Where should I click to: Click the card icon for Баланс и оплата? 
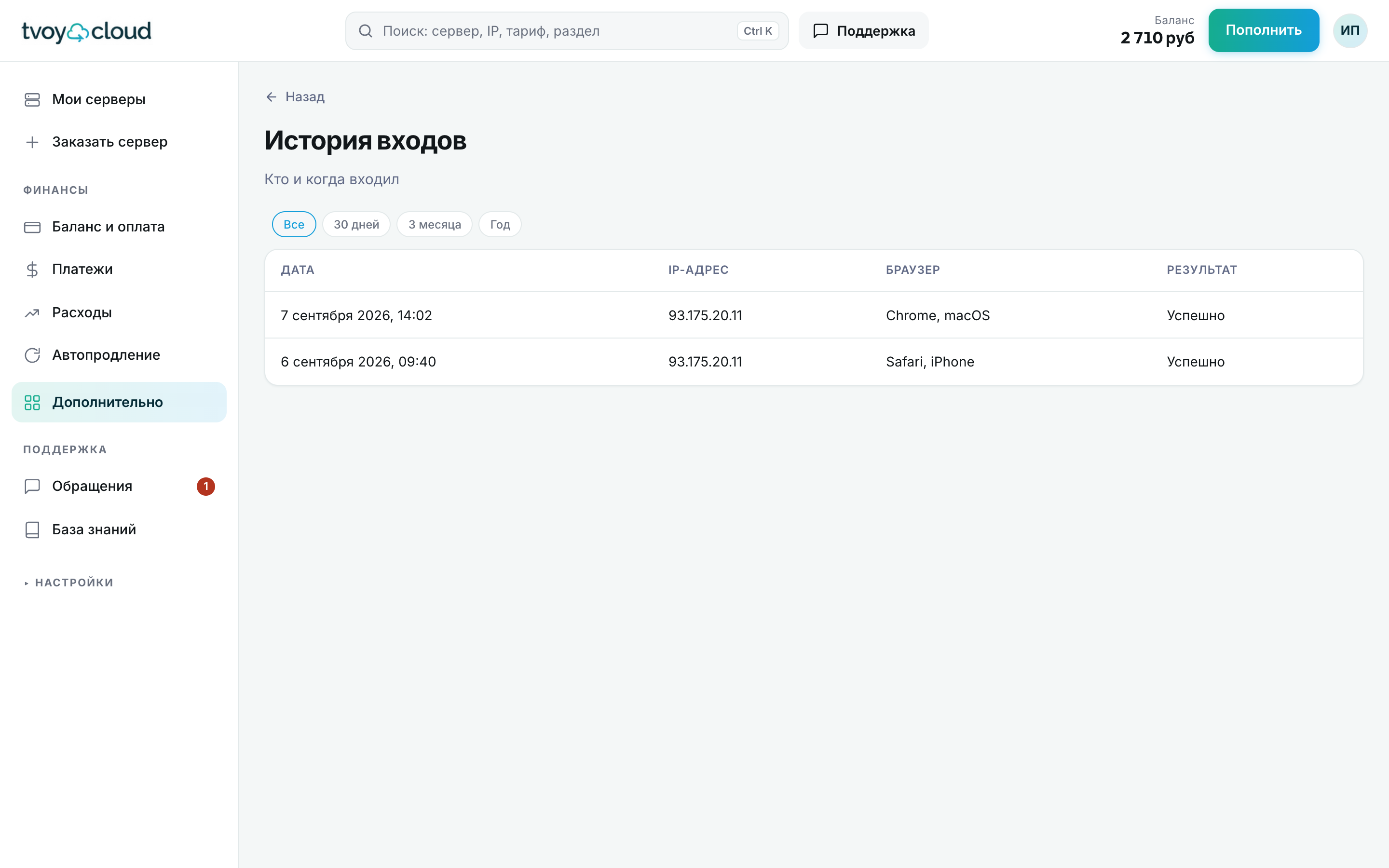coord(32,227)
